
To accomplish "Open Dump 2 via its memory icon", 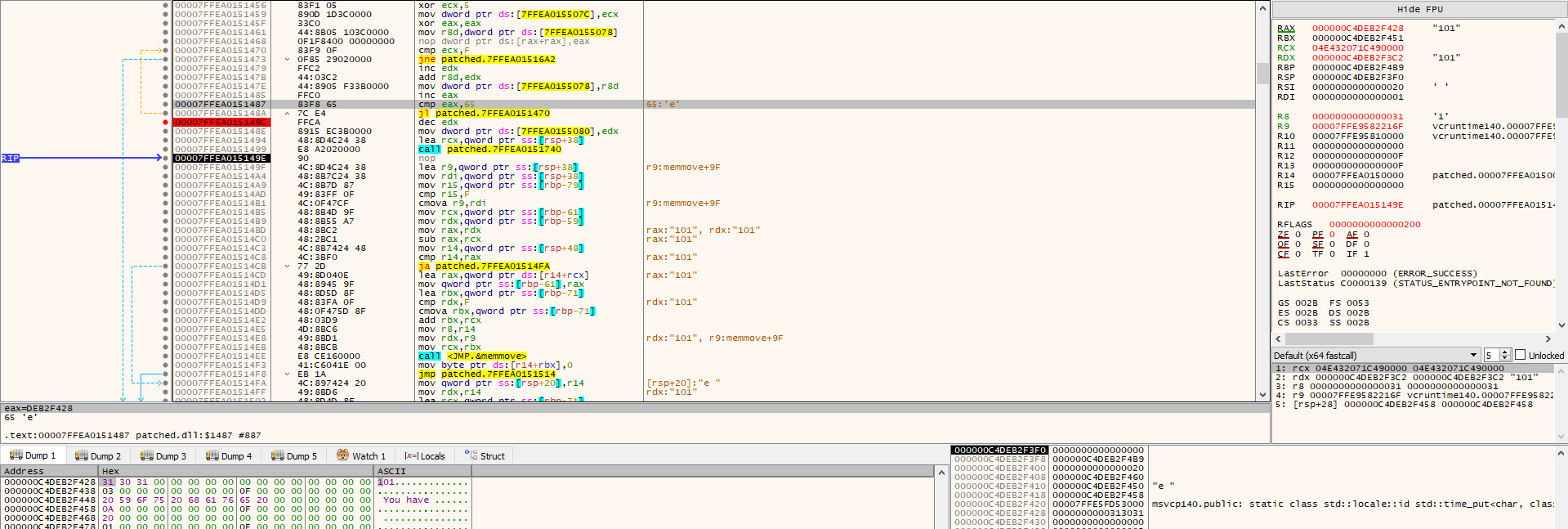I will [x=81, y=455].
